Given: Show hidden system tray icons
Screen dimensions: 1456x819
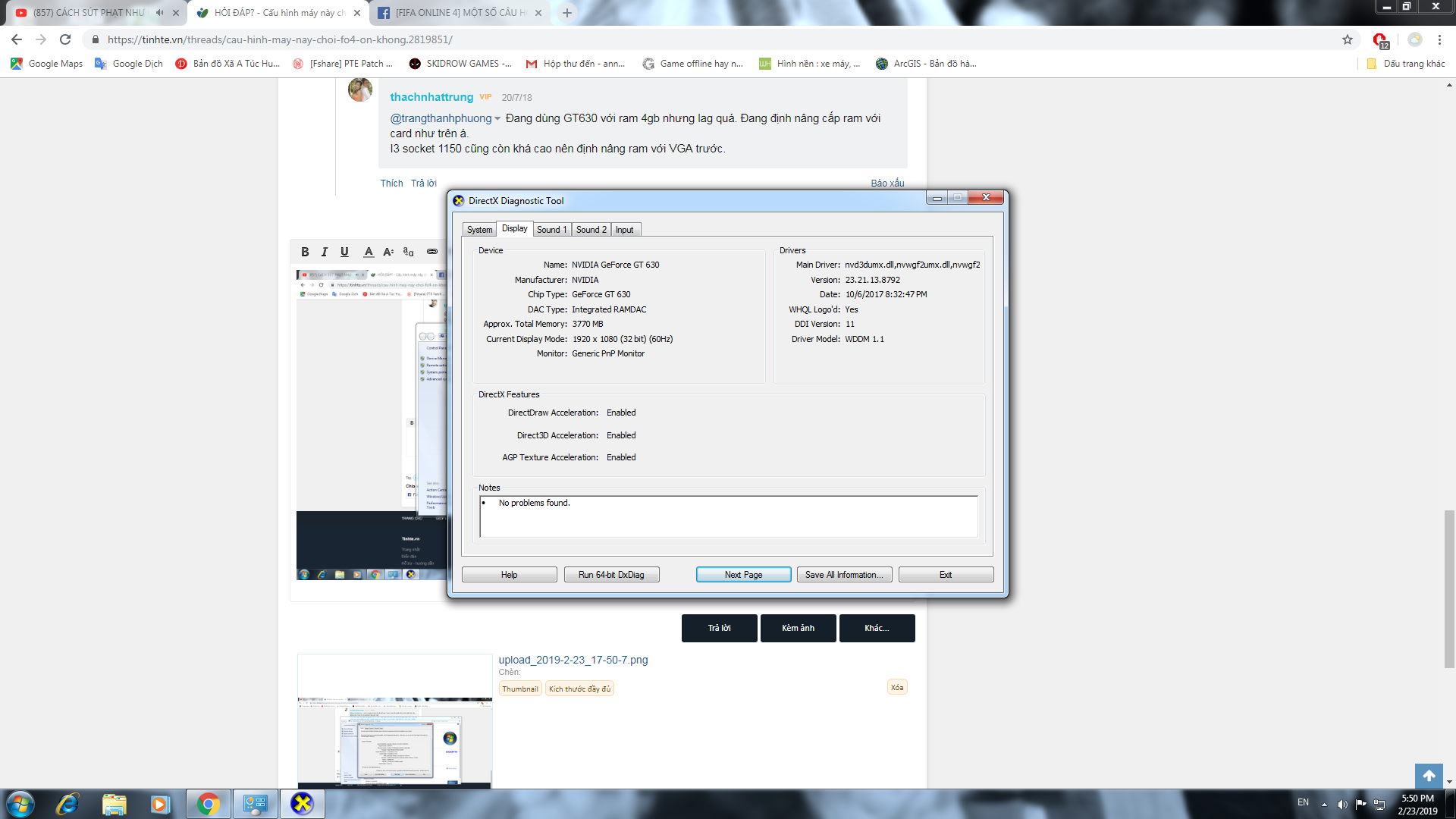Looking at the screenshot, I should click(x=1324, y=804).
